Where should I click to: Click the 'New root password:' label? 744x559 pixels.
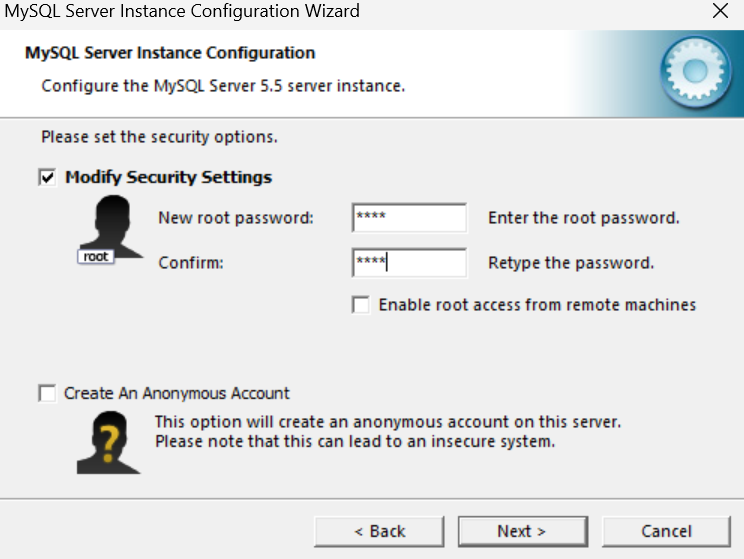coord(236,218)
